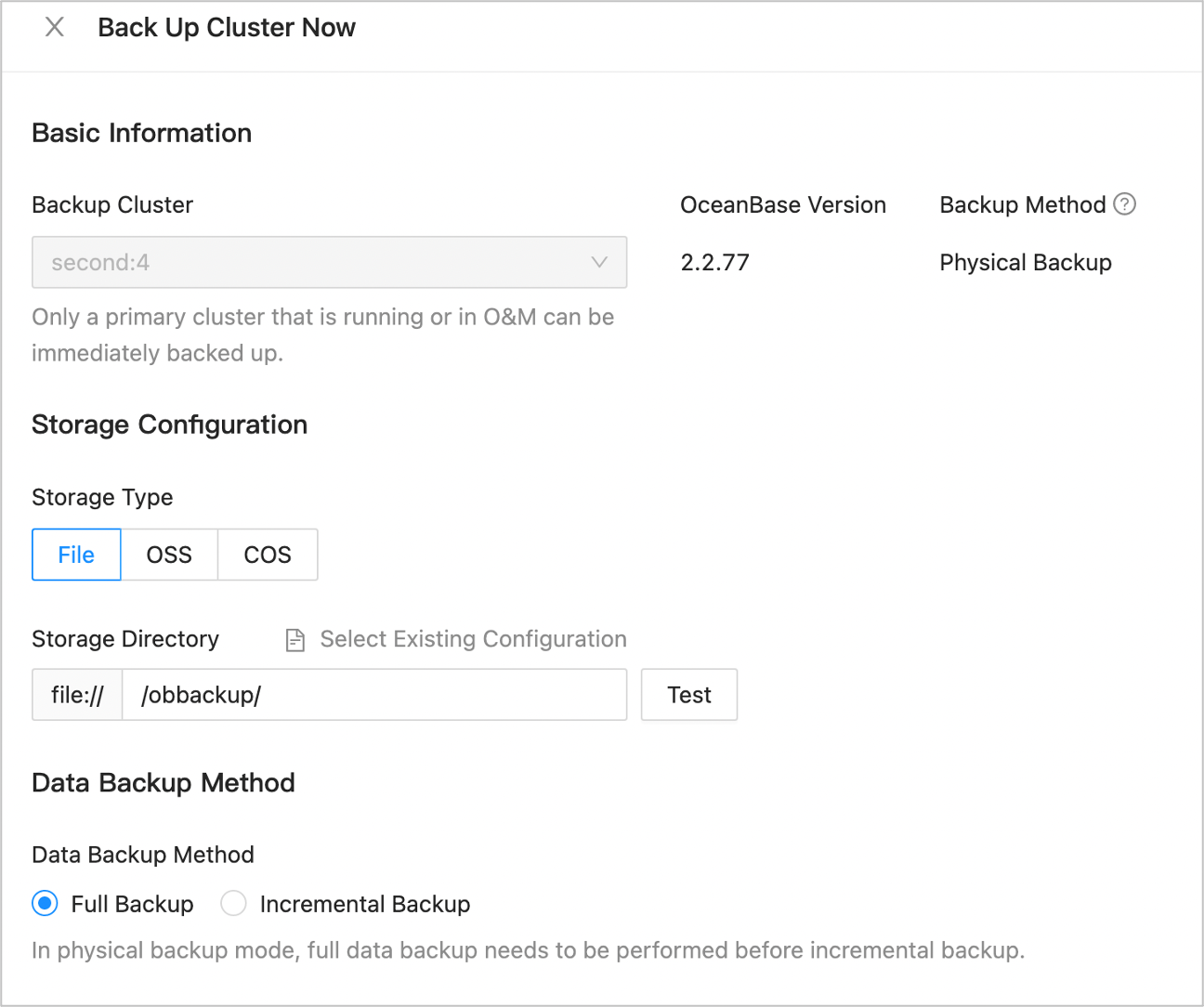Click the file:// prefix addon
The height and width of the screenshot is (1007, 1204).
[77, 695]
